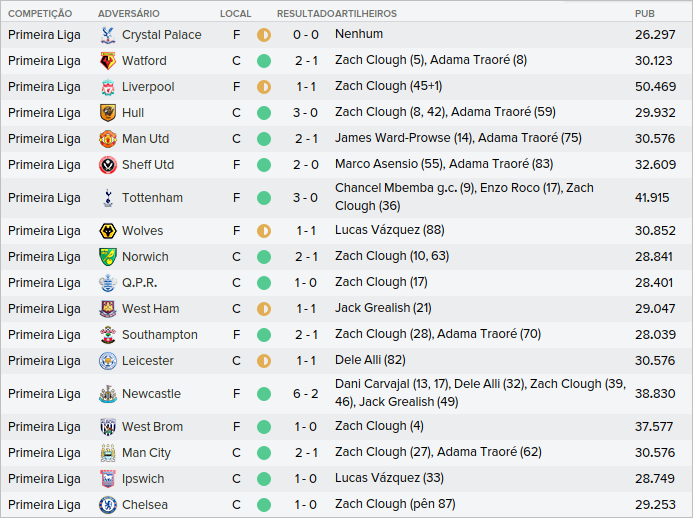Screen dimensions: 693x518
Task: Click the Chelsea club crest
Action: pyautogui.click(x=107, y=505)
